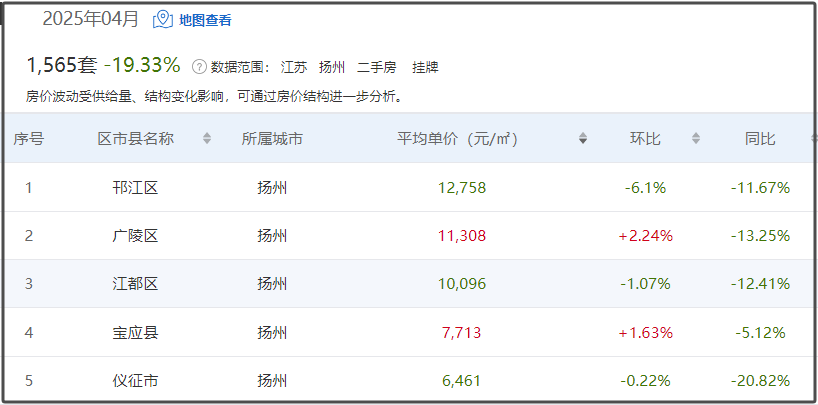Click the -19.33% change figure
The height and width of the screenshot is (405, 818).
(142, 65)
